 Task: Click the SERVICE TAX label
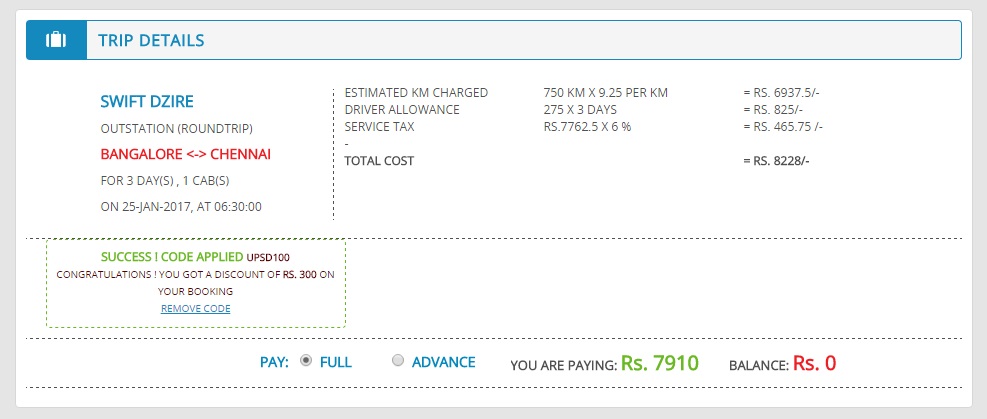pyautogui.click(x=379, y=127)
